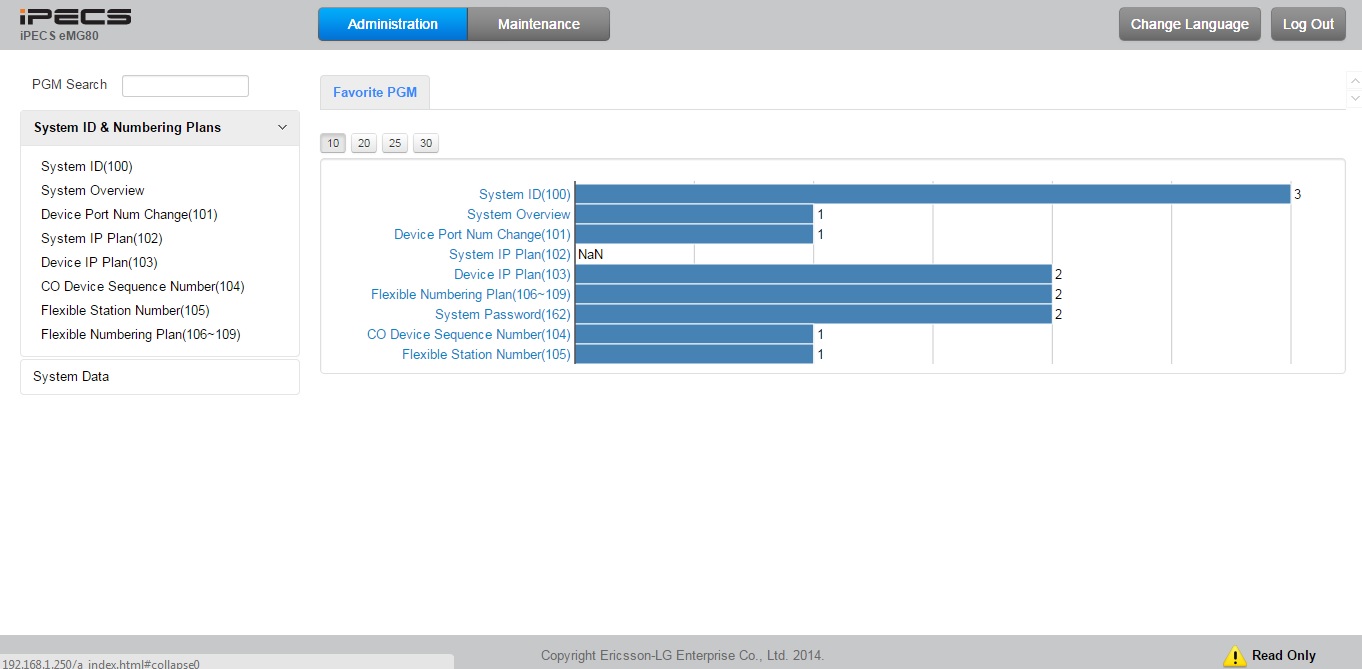Select the 20 items display option
Image resolution: width=1362 pixels, height=669 pixels.
click(x=364, y=144)
